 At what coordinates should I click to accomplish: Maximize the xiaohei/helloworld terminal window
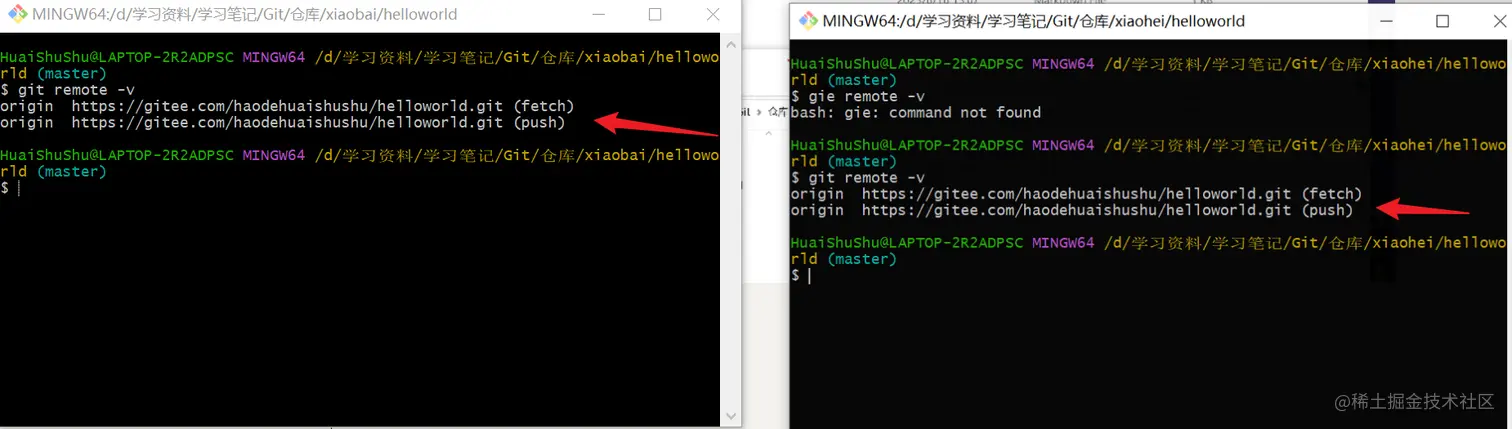point(1442,21)
